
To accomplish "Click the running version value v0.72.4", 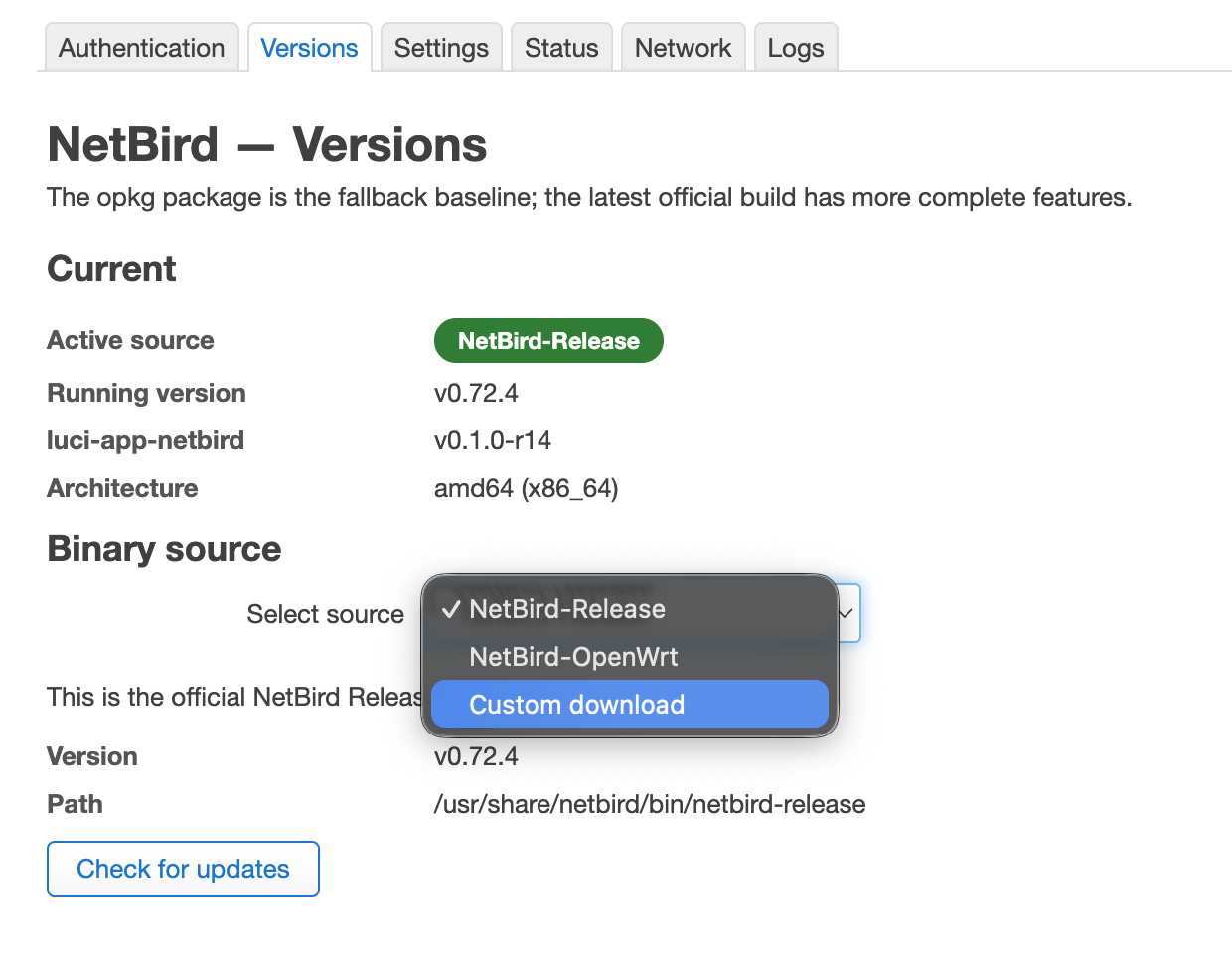I will click(476, 393).
